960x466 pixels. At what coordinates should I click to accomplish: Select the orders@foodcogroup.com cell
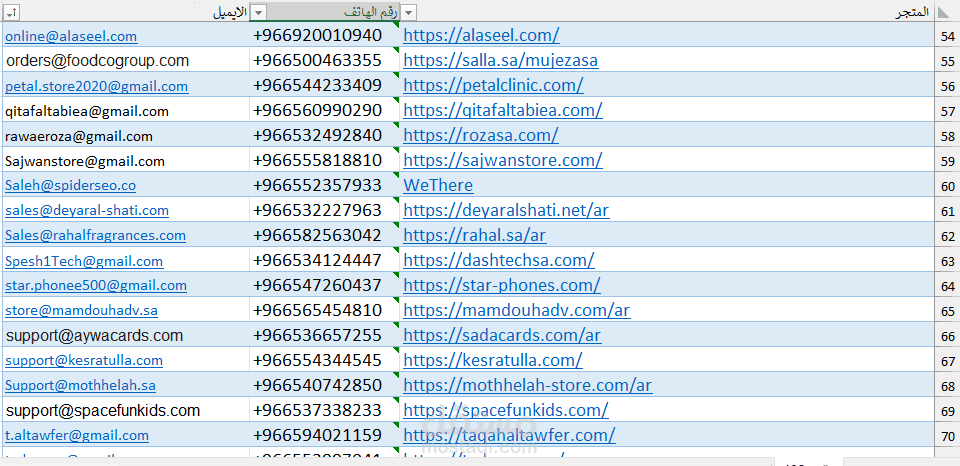pos(126,61)
